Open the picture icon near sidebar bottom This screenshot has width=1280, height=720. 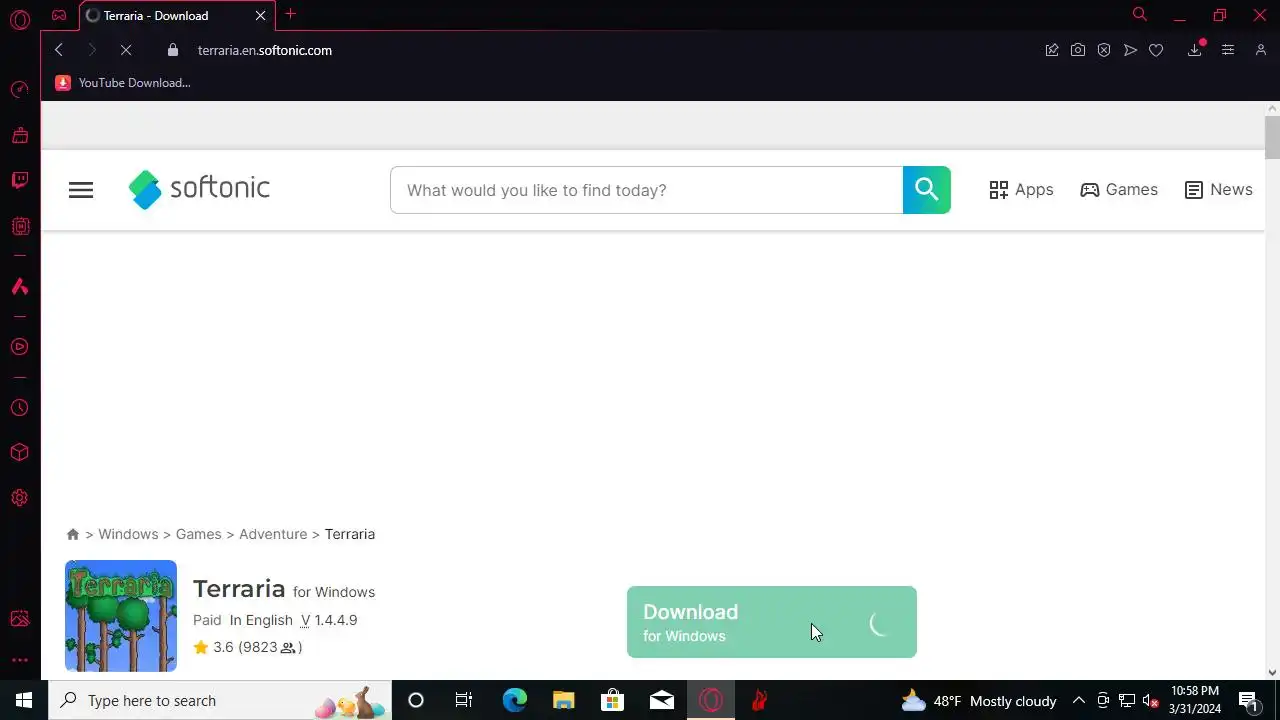tap(19, 619)
